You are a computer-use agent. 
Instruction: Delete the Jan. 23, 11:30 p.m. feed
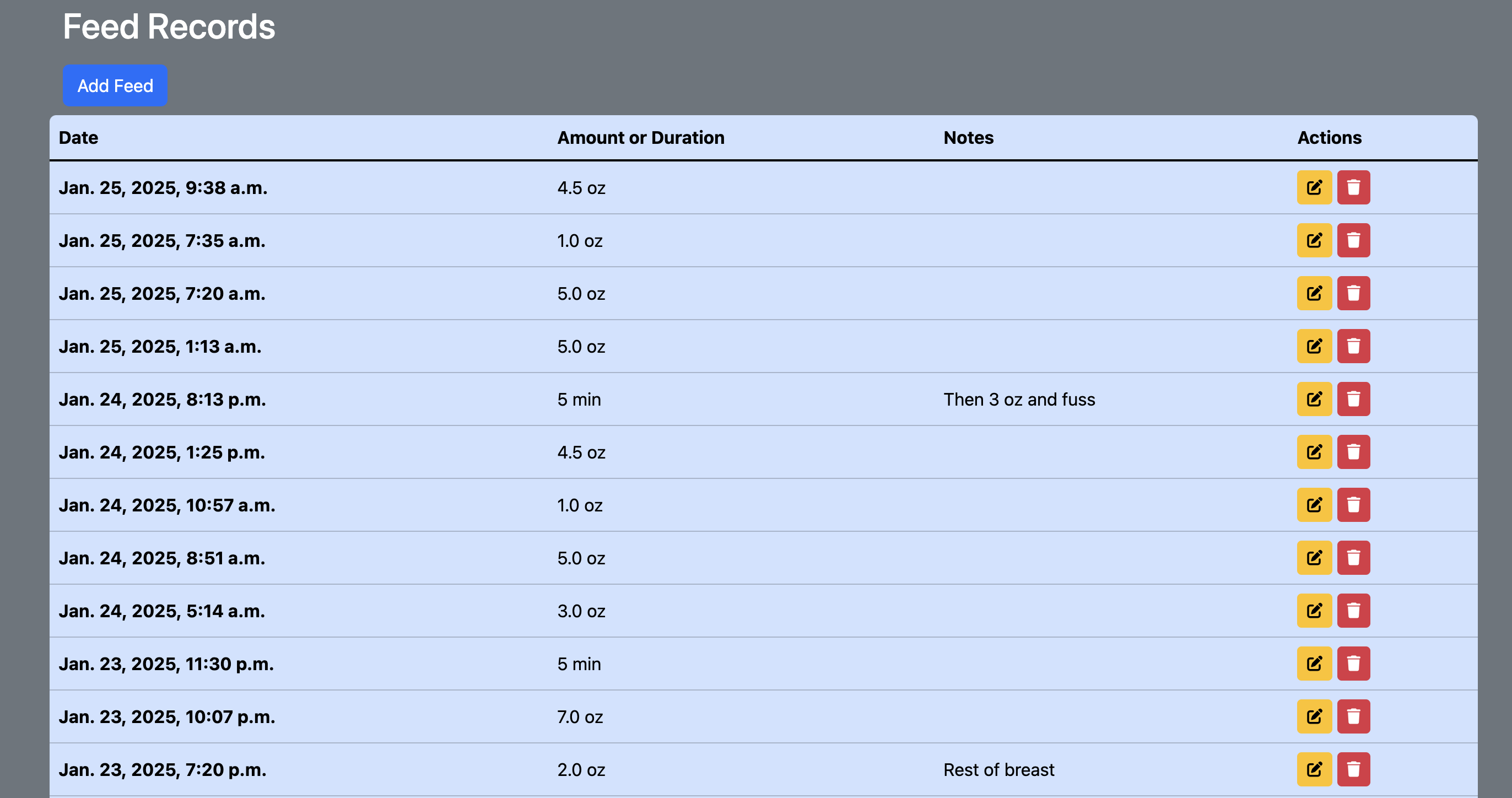tap(1354, 664)
